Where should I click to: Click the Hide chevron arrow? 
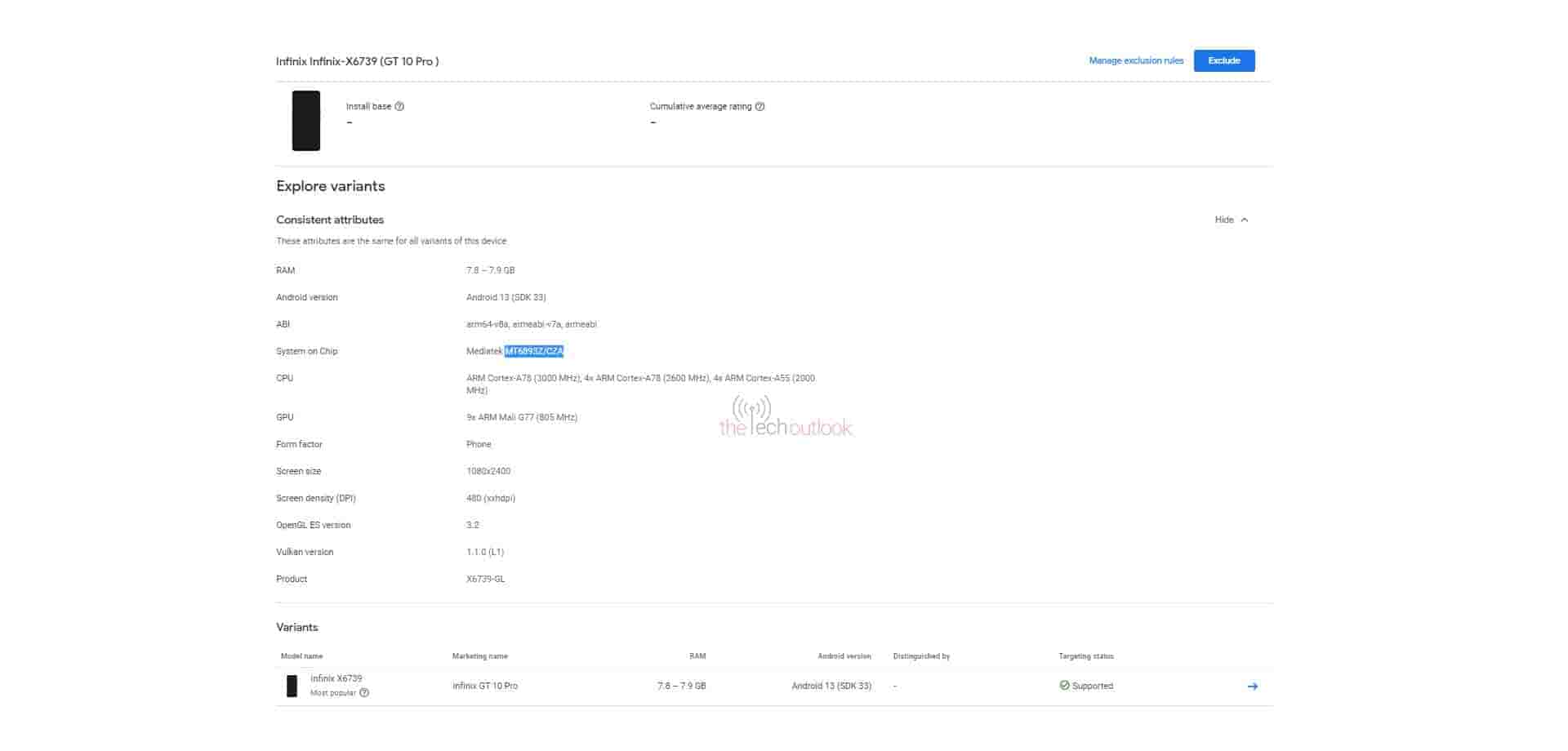(1245, 219)
